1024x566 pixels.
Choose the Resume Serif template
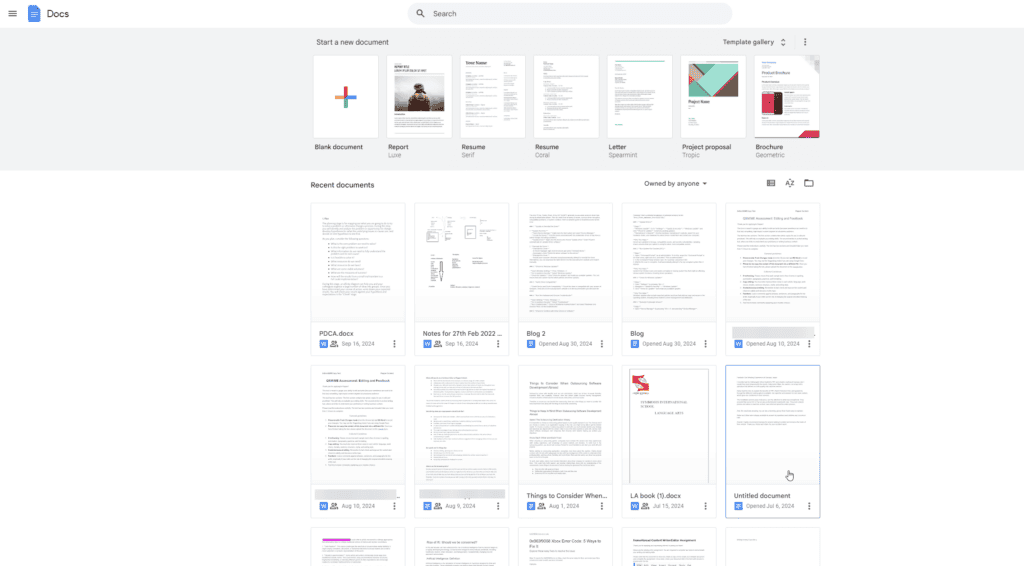(x=492, y=97)
